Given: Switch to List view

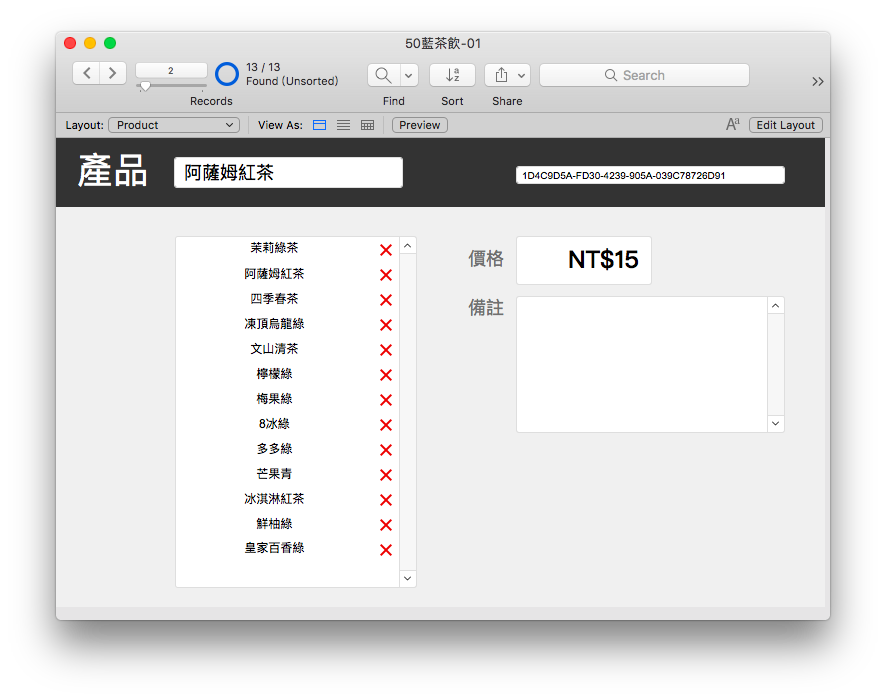Looking at the screenshot, I should point(344,125).
